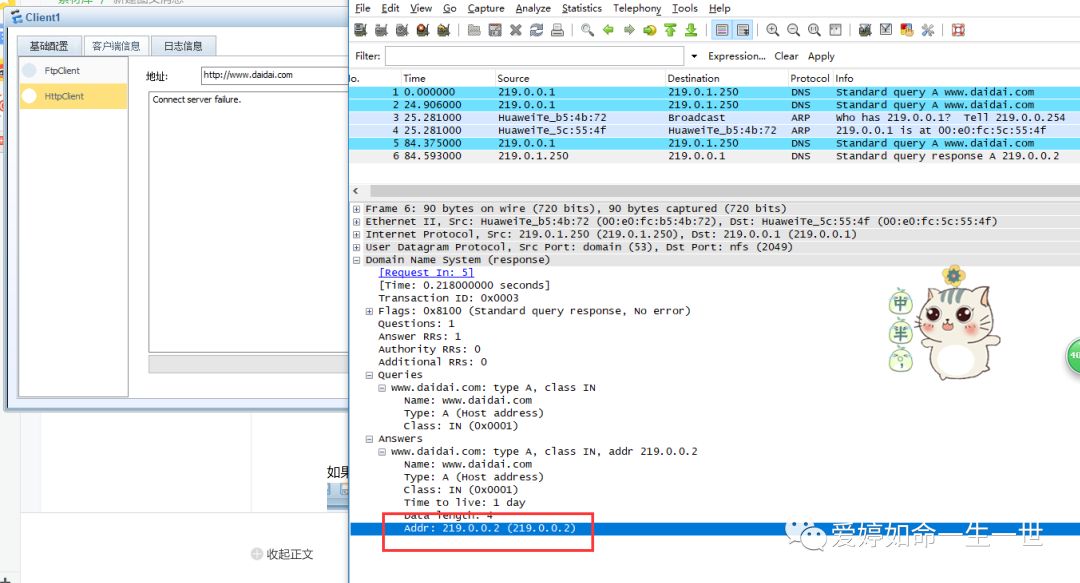
Task: Open preferences wrench icon
Action: click(928, 30)
